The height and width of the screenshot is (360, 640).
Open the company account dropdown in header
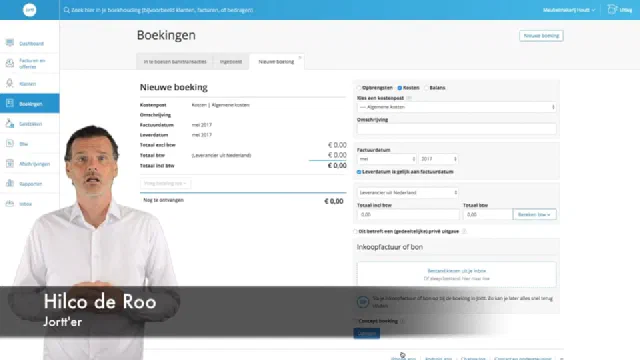569,10
